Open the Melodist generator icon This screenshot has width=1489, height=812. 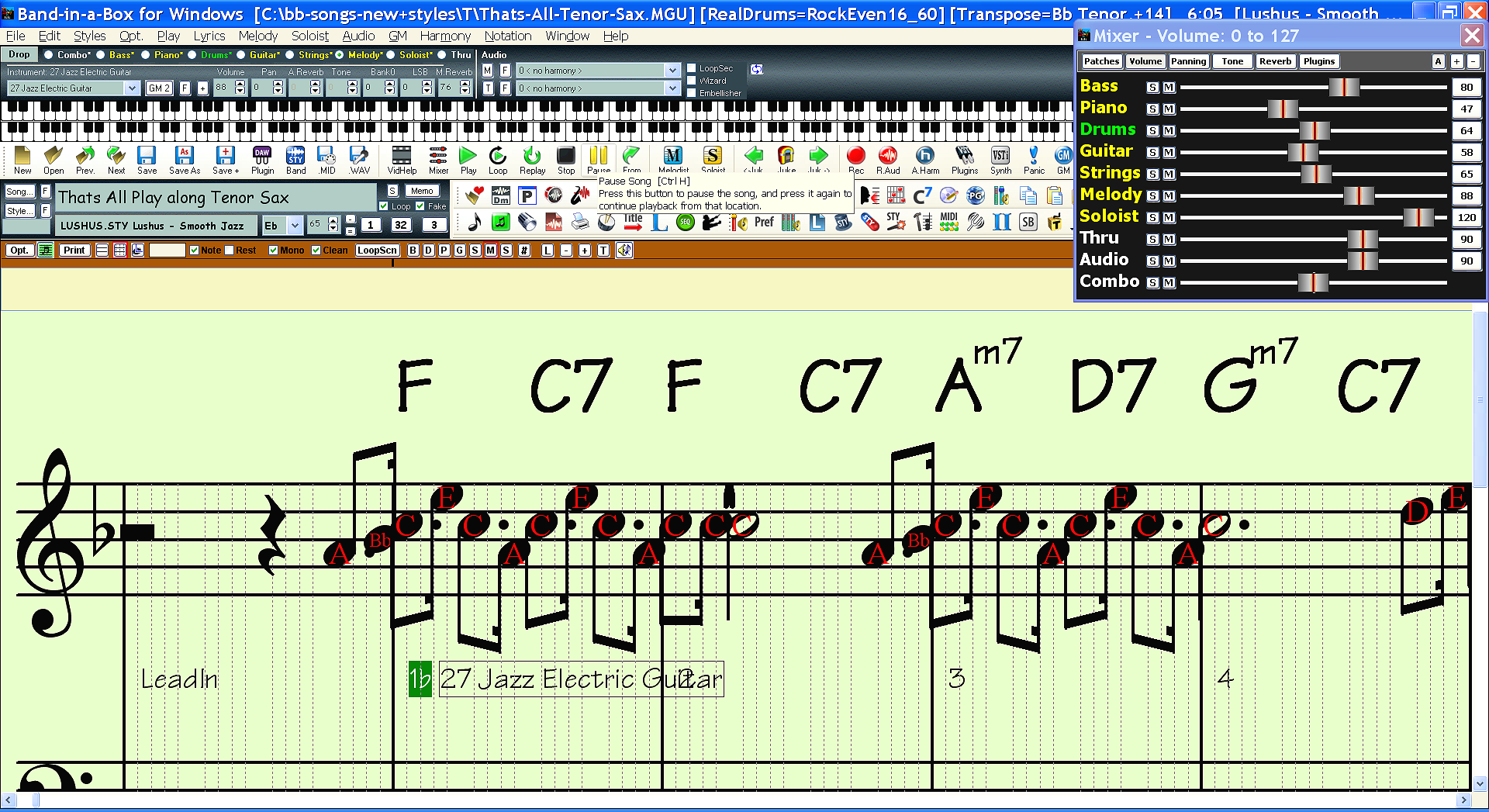click(x=672, y=159)
